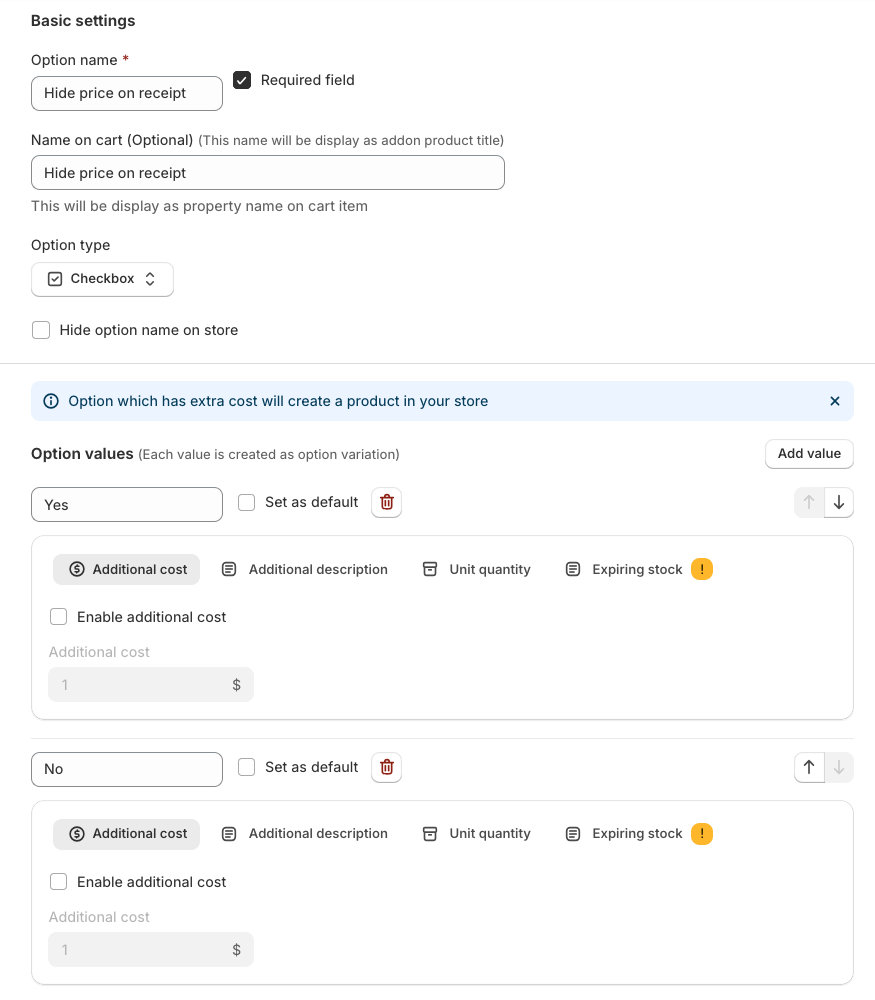Click the info icon in the blue banner
The image size is (875, 1000).
coord(51,401)
